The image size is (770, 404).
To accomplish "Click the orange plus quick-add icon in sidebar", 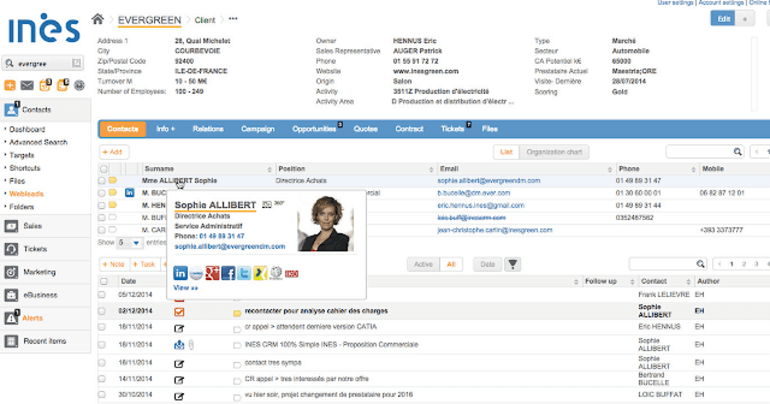I will pos(10,85).
